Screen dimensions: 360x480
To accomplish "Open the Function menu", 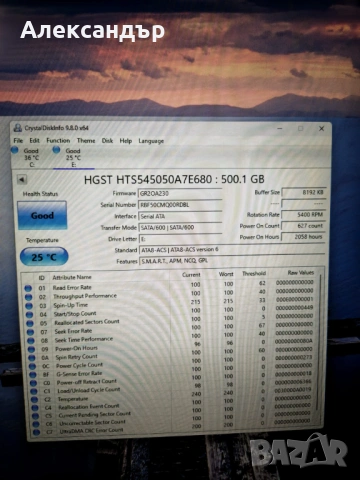I will 58,141.
